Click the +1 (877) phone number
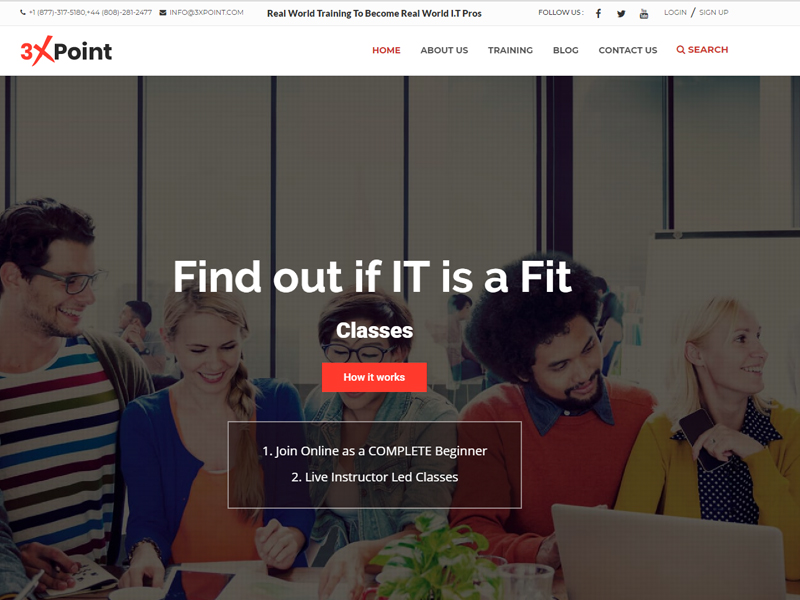This screenshot has height=600, width=800. click(x=57, y=13)
